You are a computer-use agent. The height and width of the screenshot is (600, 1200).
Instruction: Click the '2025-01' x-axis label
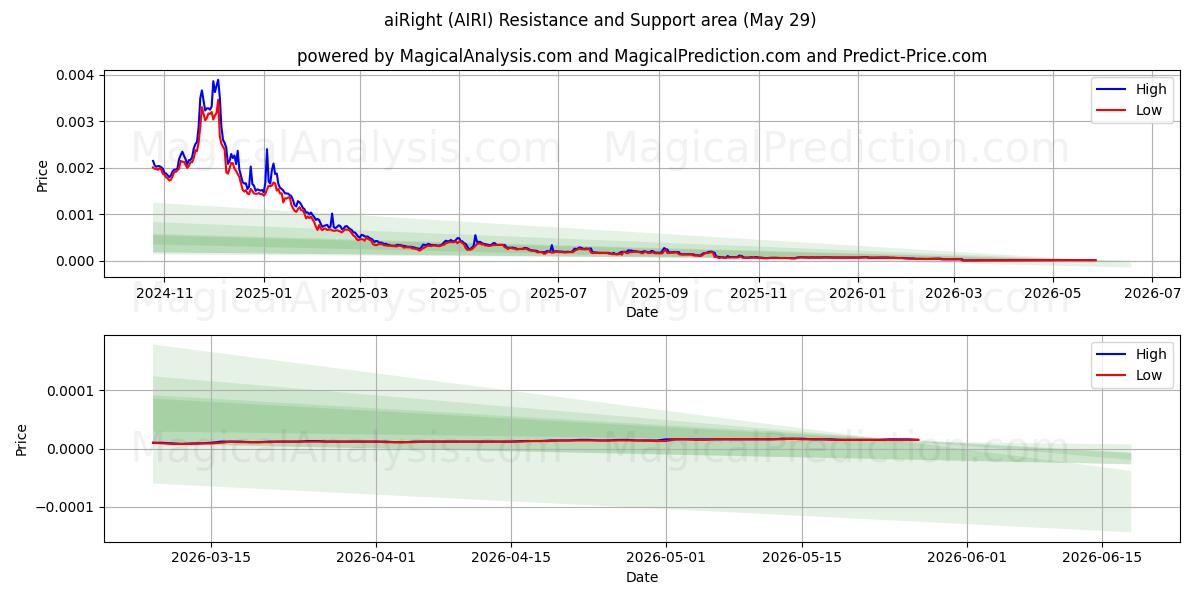click(264, 294)
